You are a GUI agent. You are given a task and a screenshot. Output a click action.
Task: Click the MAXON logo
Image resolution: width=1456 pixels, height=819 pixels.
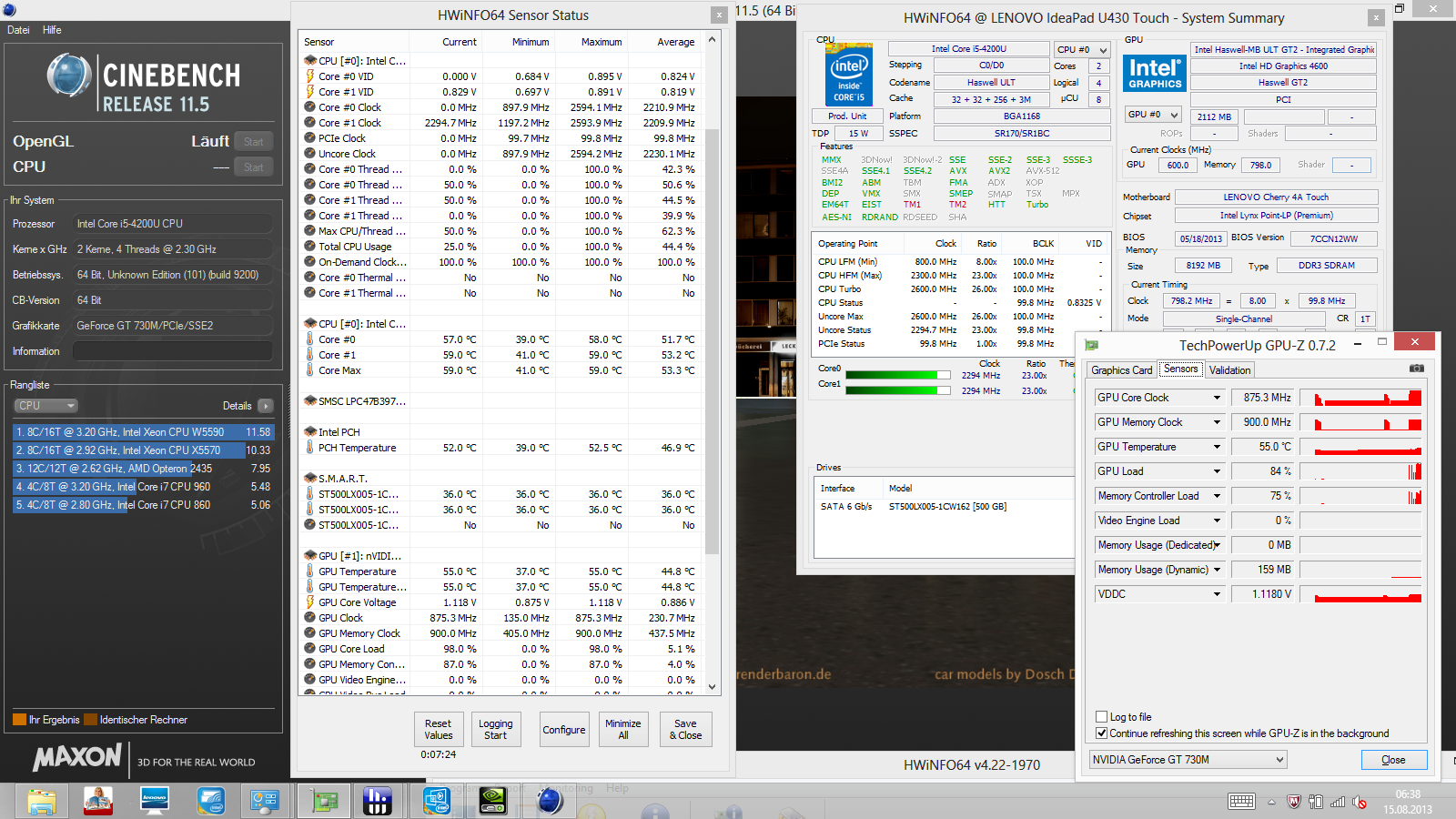point(77,757)
